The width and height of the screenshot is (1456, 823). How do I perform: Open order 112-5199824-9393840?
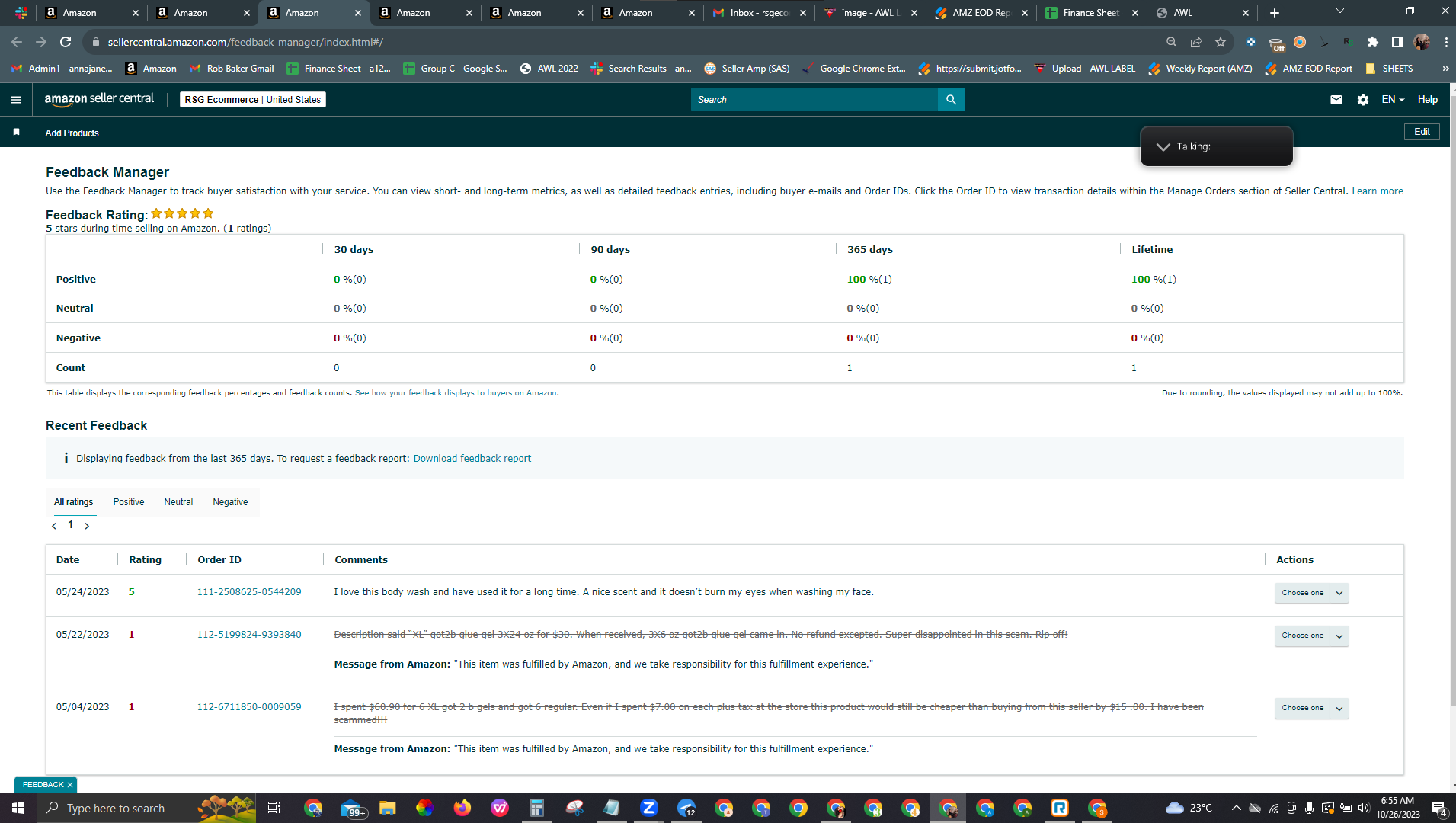coord(249,635)
